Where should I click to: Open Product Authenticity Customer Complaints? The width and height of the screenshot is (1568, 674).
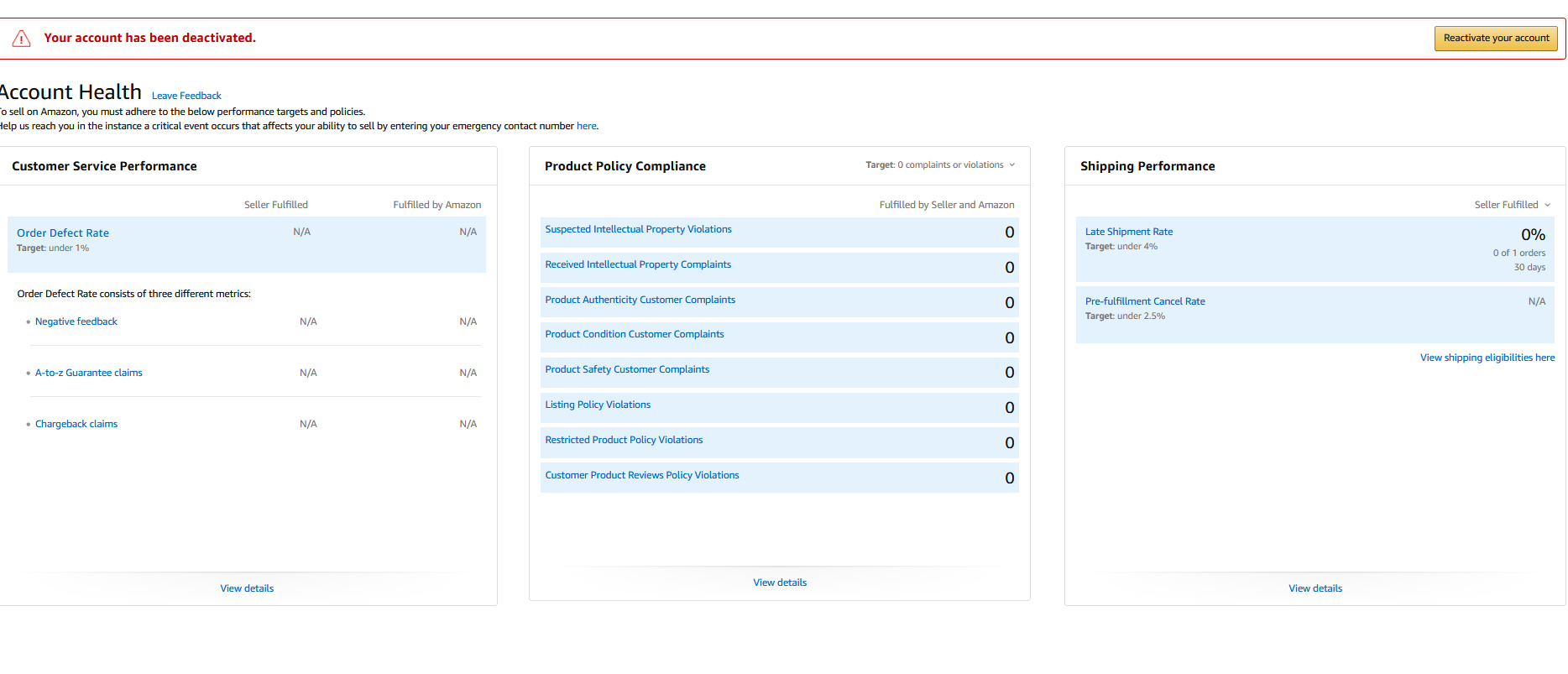tap(640, 300)
